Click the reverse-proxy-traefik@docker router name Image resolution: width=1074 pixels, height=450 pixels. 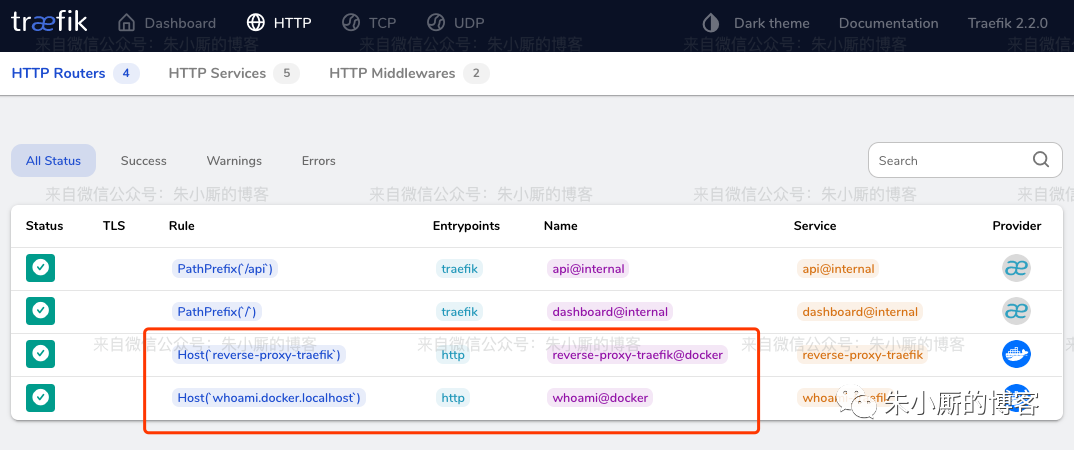coord(637,355)
